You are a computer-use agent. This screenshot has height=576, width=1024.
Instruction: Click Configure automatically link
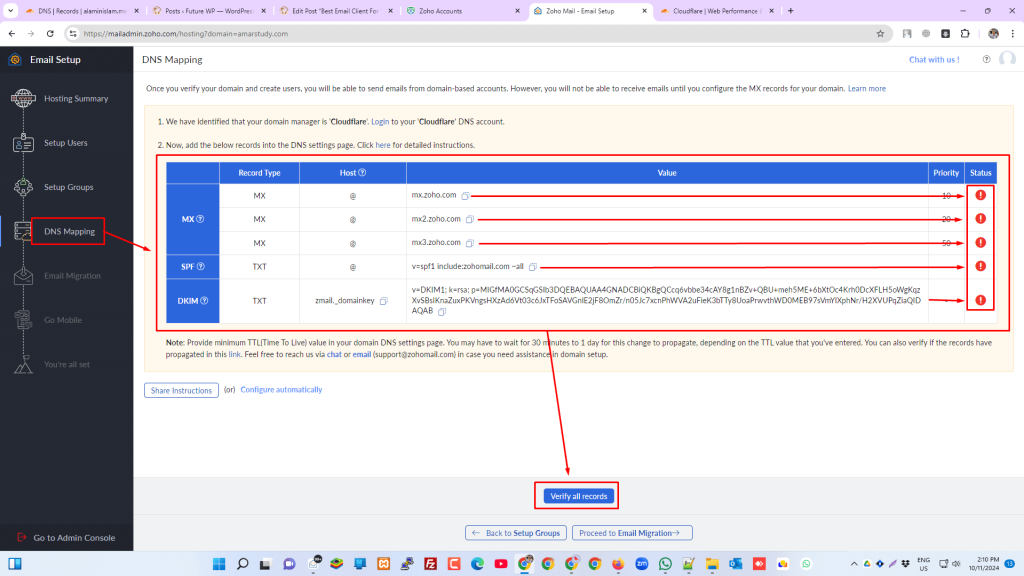coord(281,390)
